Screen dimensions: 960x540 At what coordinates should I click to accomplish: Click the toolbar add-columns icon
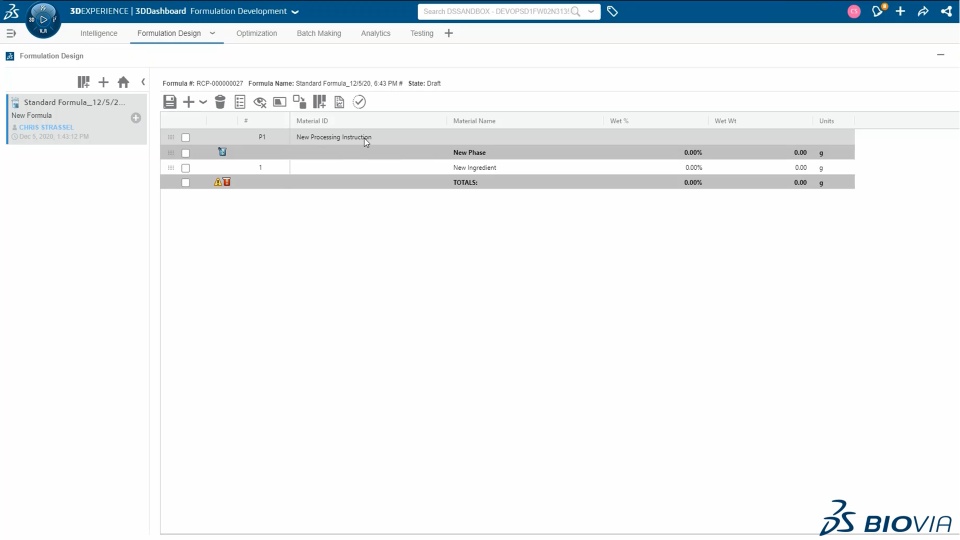coord(319,102)
